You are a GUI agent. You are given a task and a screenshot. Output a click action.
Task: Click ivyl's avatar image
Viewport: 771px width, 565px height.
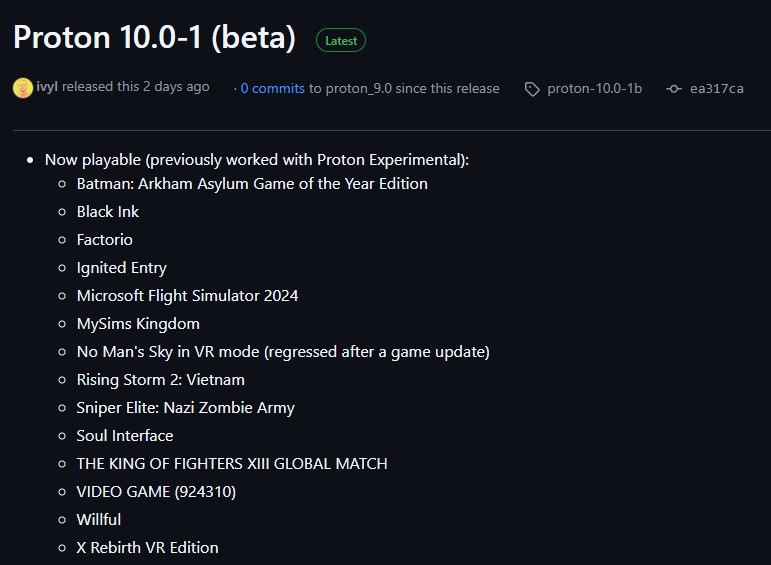pyautogui.click(x=22, y=88)
